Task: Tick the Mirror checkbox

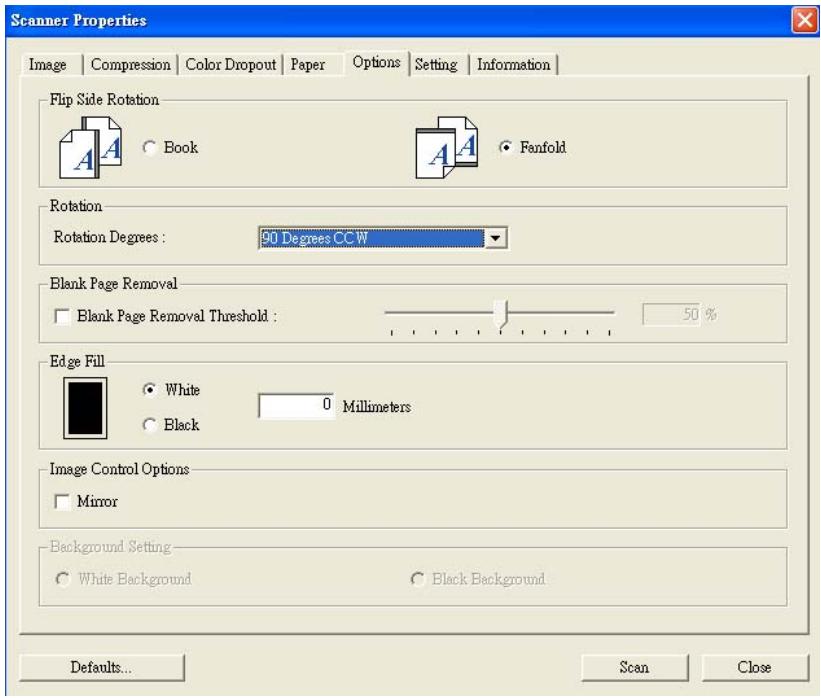Action: (62, 502)
